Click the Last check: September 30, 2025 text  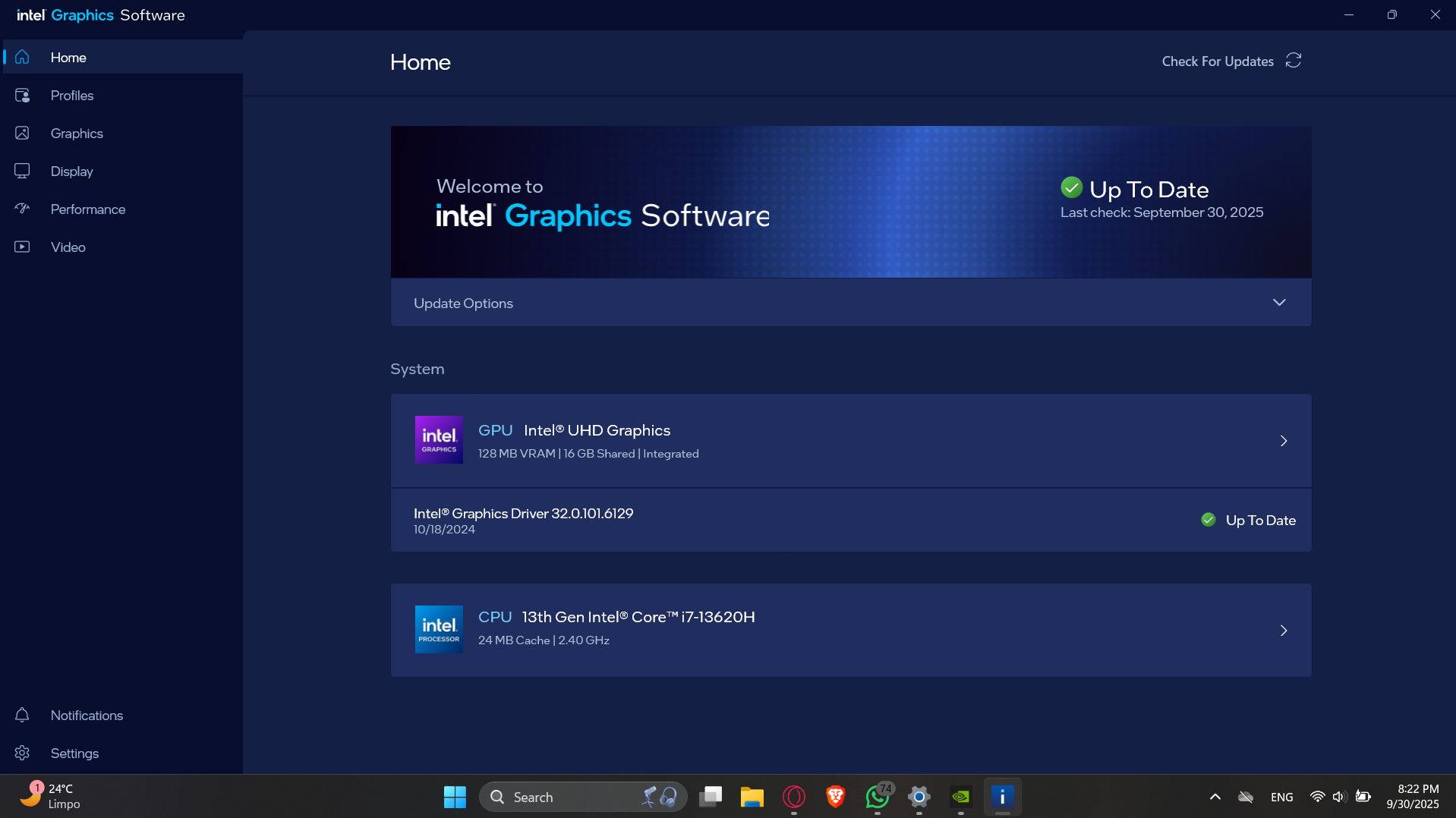(x=1161, y=212)
